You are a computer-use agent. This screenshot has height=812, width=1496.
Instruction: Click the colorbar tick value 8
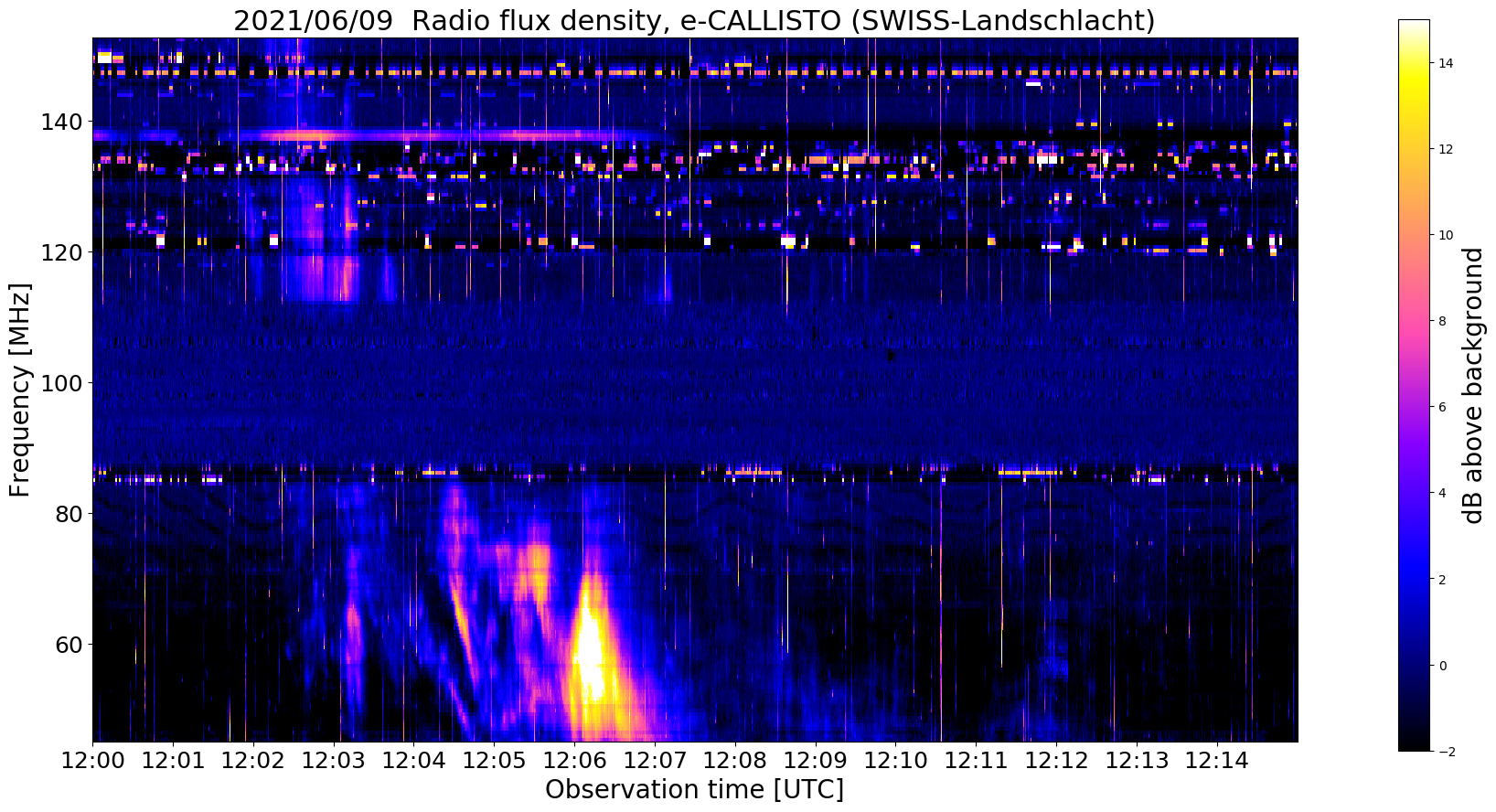(x=1443, y=321)
